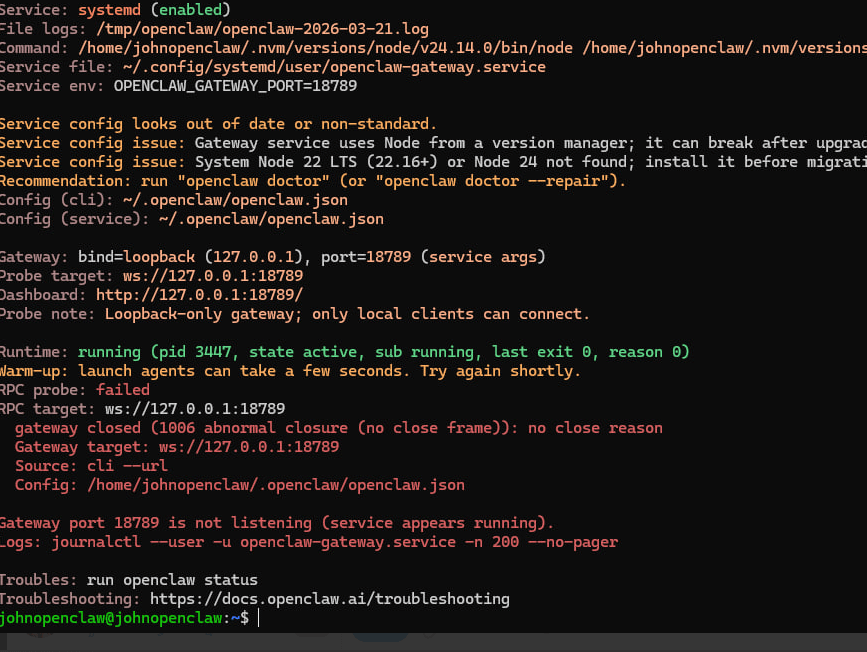Click the Warm-up "launch agents can take" line
The width and height of the screenshot is (867, 652).
[x=330, y=371]
